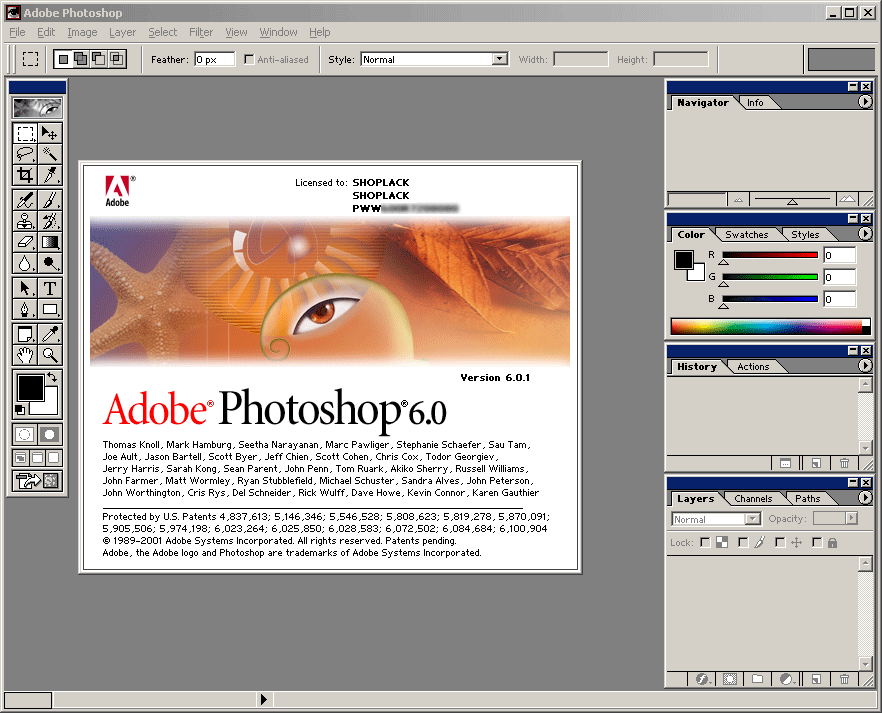Select the History Brush tool
This screenshot has width=882, height=713.
(50, 221)
